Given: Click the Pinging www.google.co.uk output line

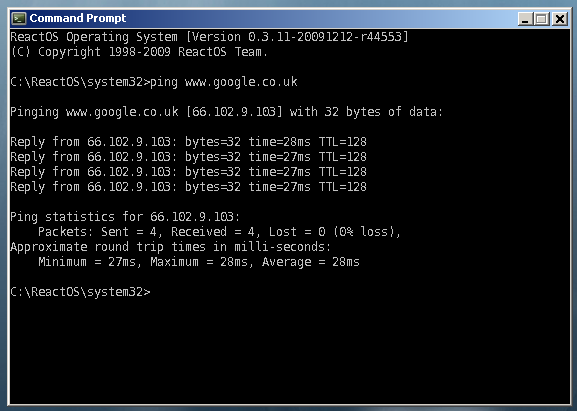Looking at the screenshot, I should (x=226, y=112).
